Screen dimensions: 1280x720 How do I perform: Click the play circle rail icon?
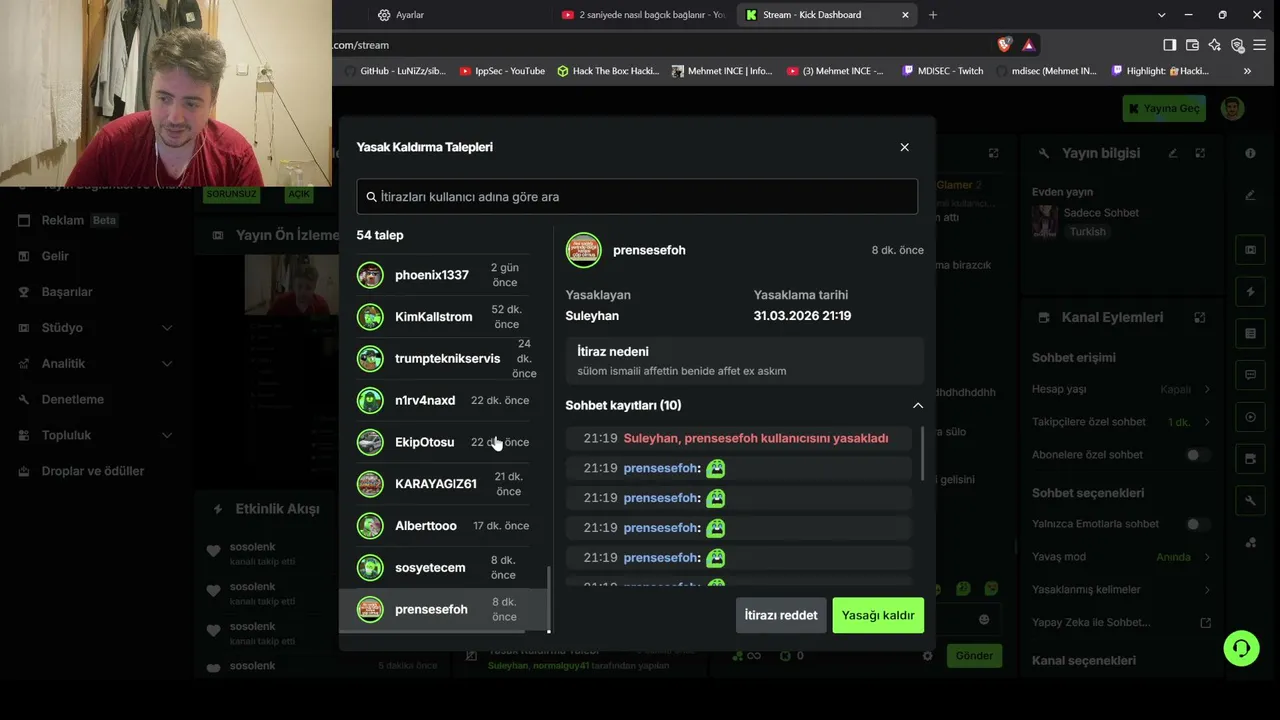(x=1250, y=417)
